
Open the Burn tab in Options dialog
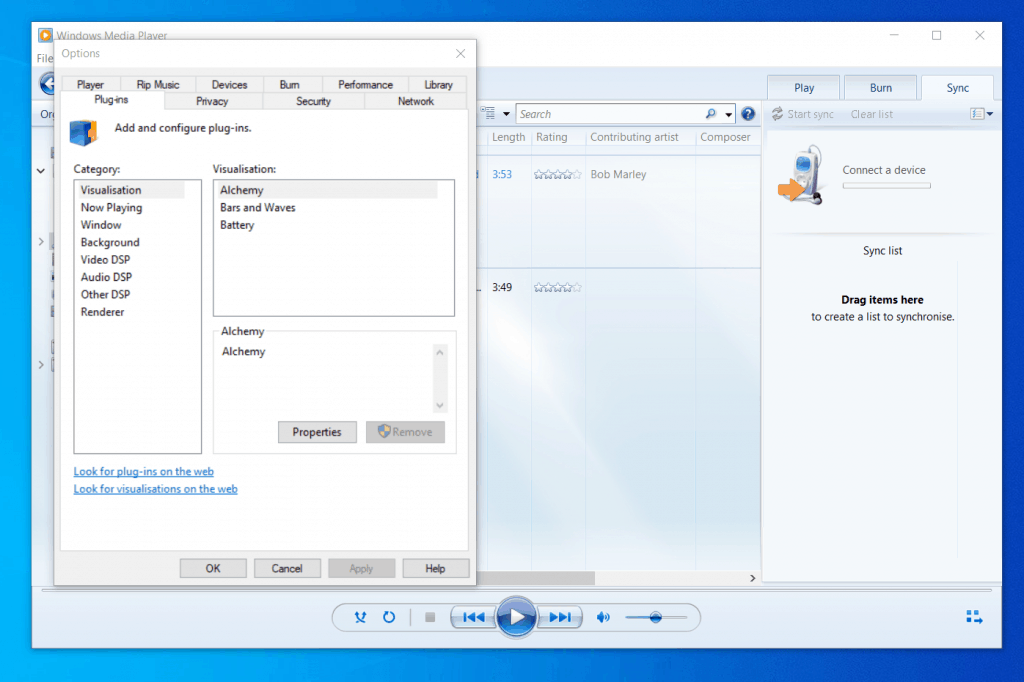click(x=289, y=85)
